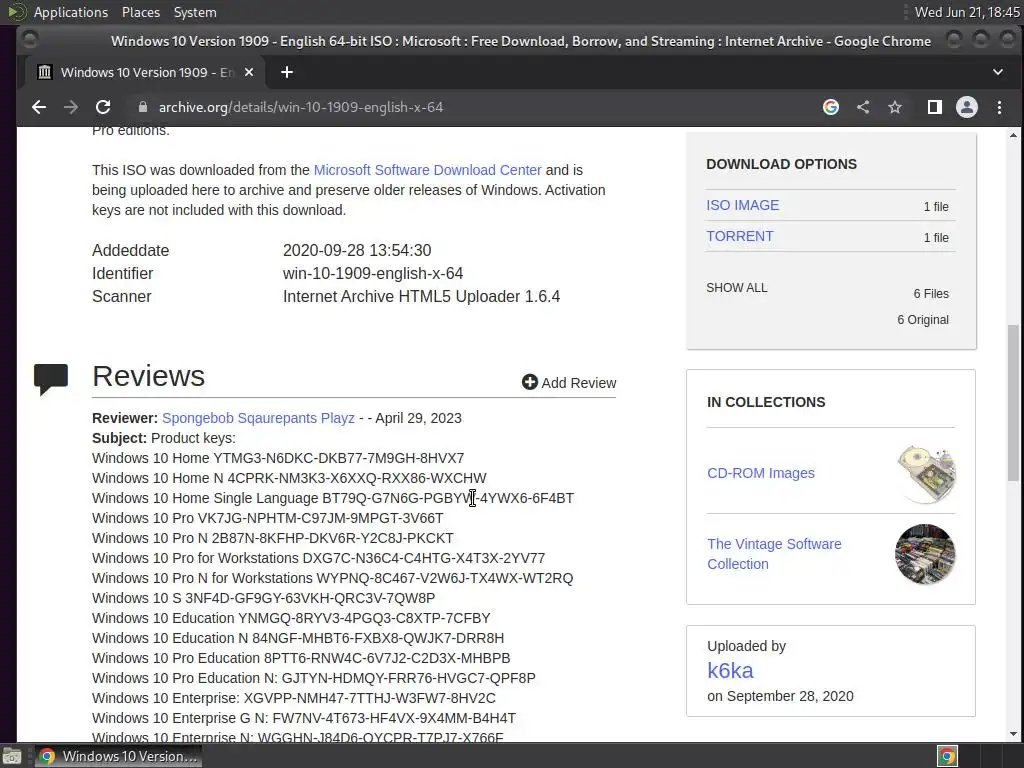
Task: Click Scanner value Internet Archive HTML5 Uploader
Action: click(x=421, y=296)
